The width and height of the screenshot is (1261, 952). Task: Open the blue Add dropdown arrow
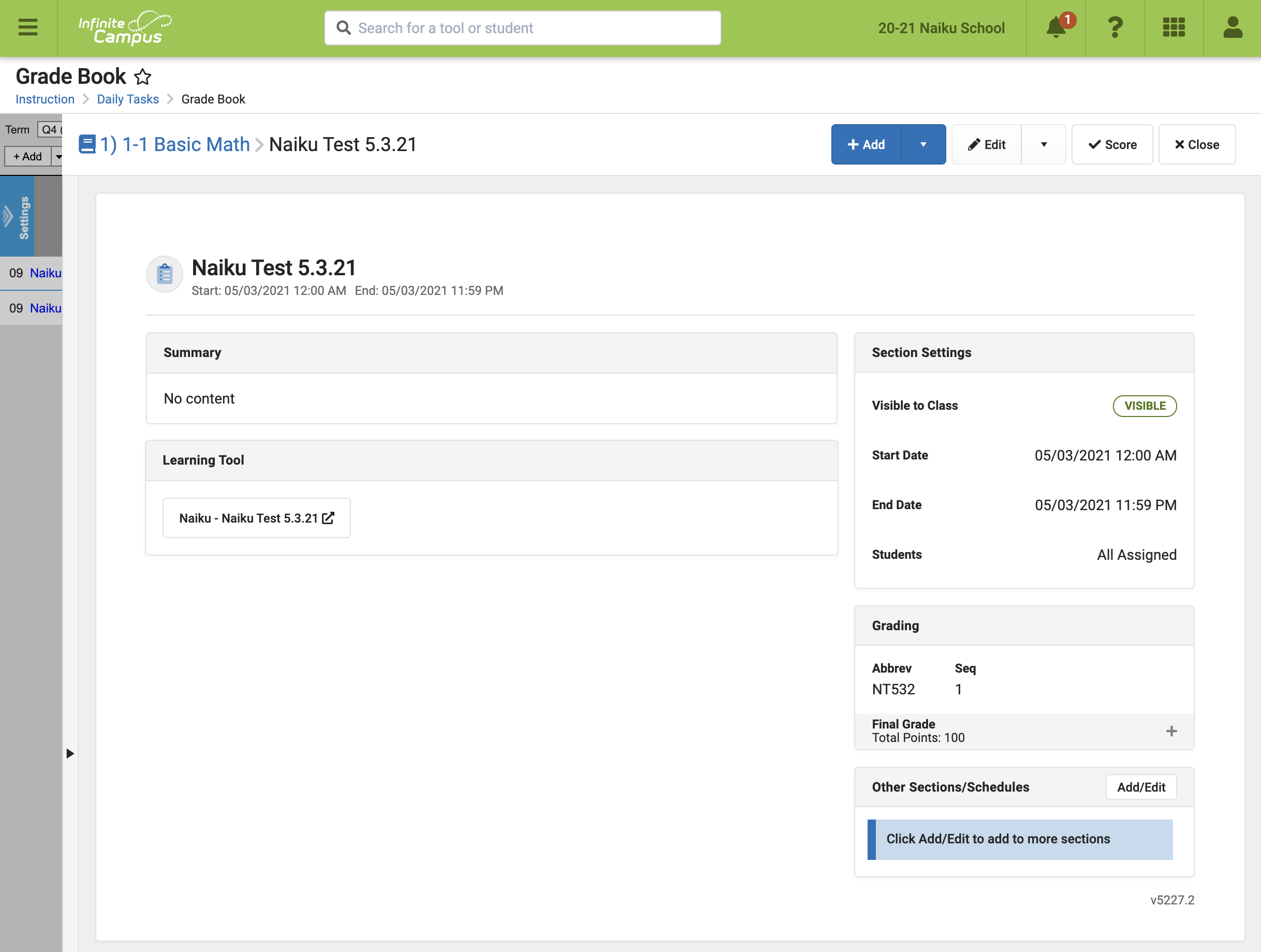pos(923,145)
